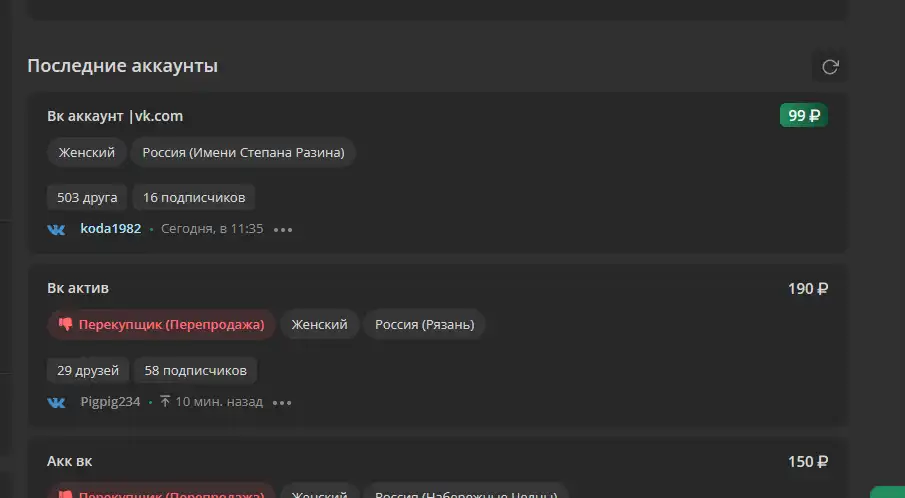Click the green 99 ₽ price badge
Viewport: 905px width, 498px height.
803,115
